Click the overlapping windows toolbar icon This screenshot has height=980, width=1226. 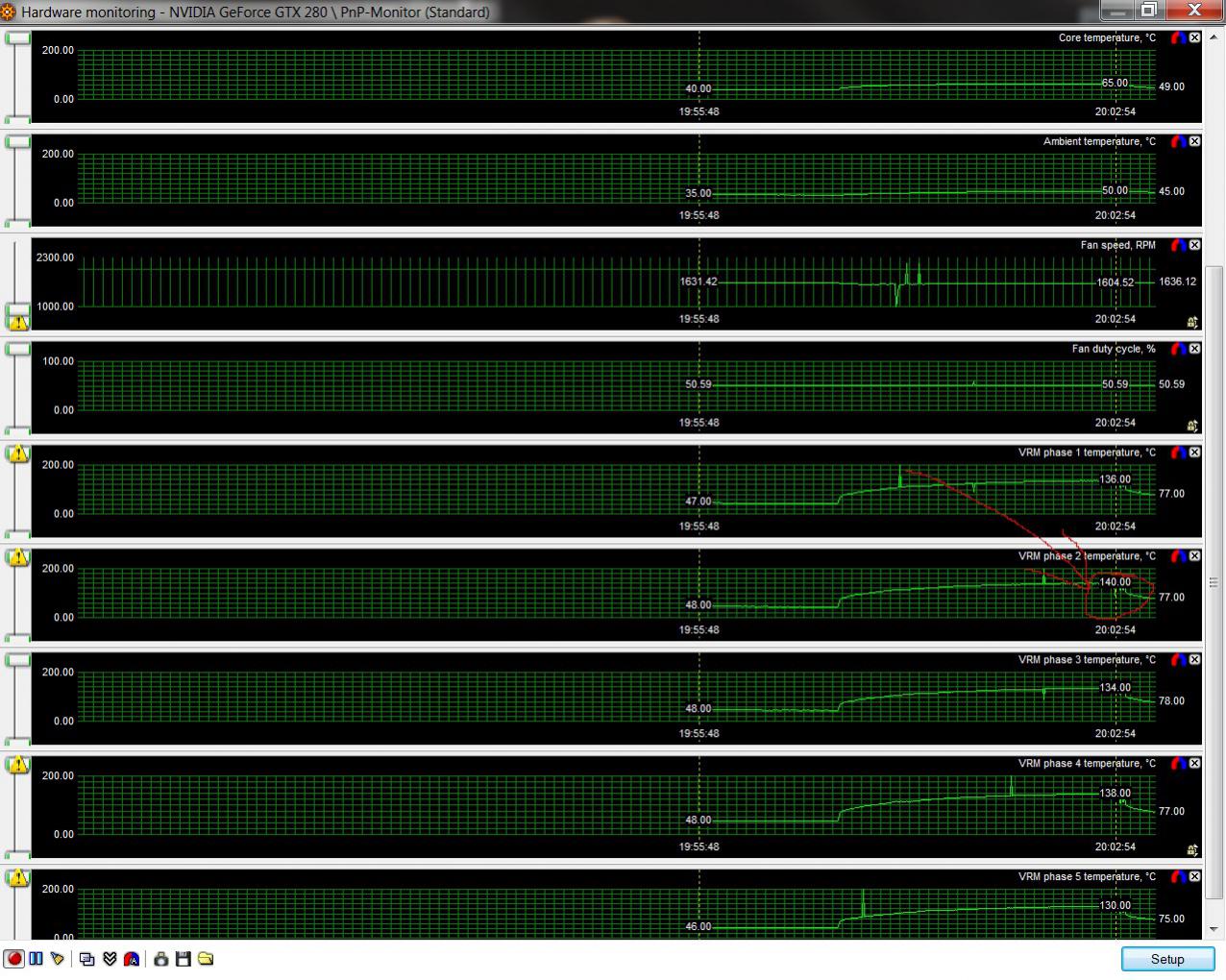pyautogui.click(x=87, y=959)
